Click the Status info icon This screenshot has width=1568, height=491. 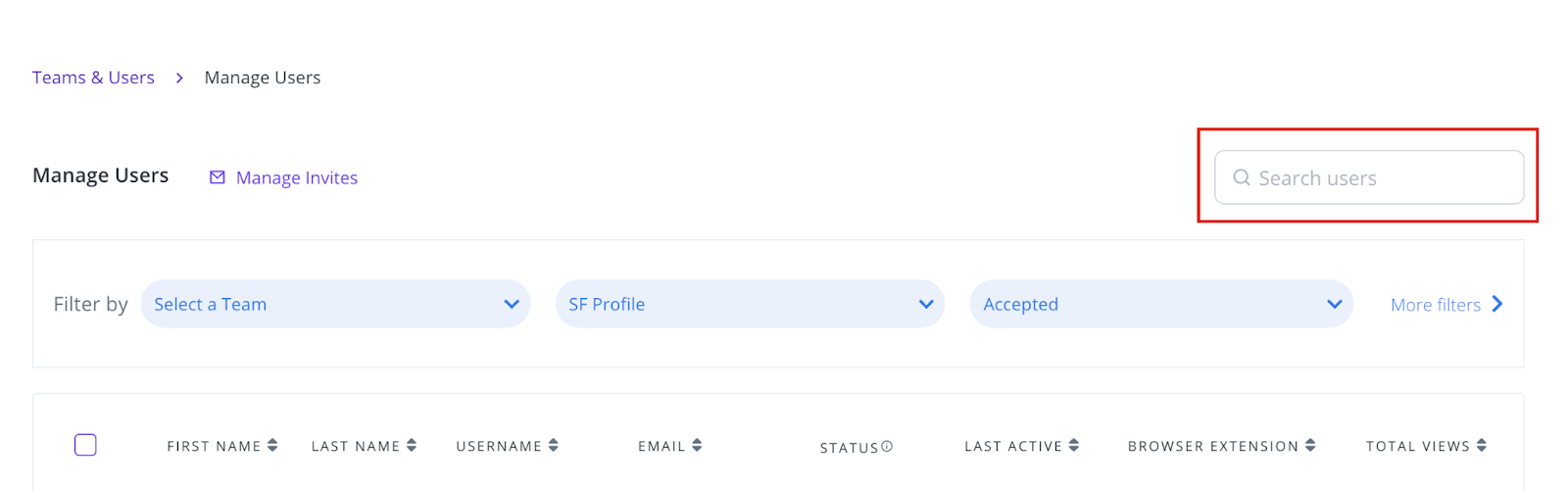tap(887, 447)
